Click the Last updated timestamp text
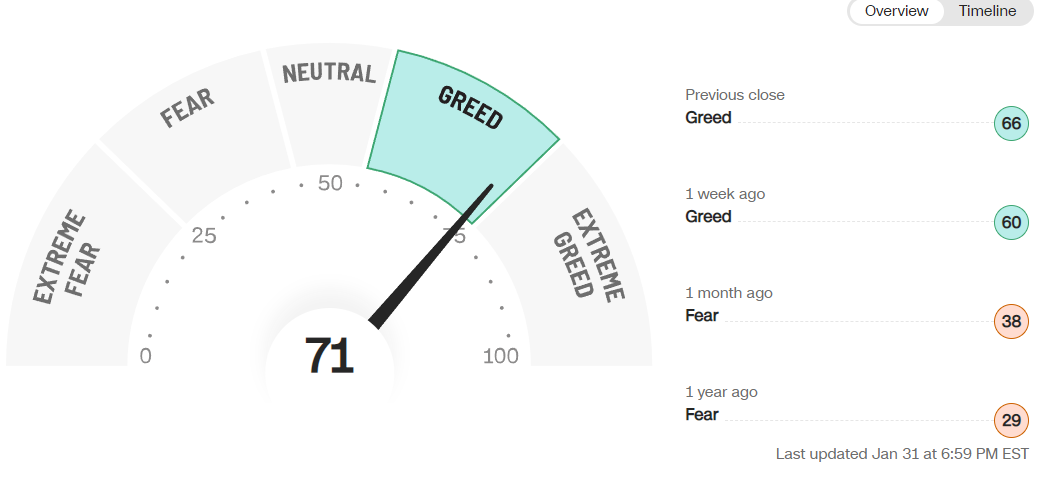The image size is (1051, 500). [x=902, y=454]
